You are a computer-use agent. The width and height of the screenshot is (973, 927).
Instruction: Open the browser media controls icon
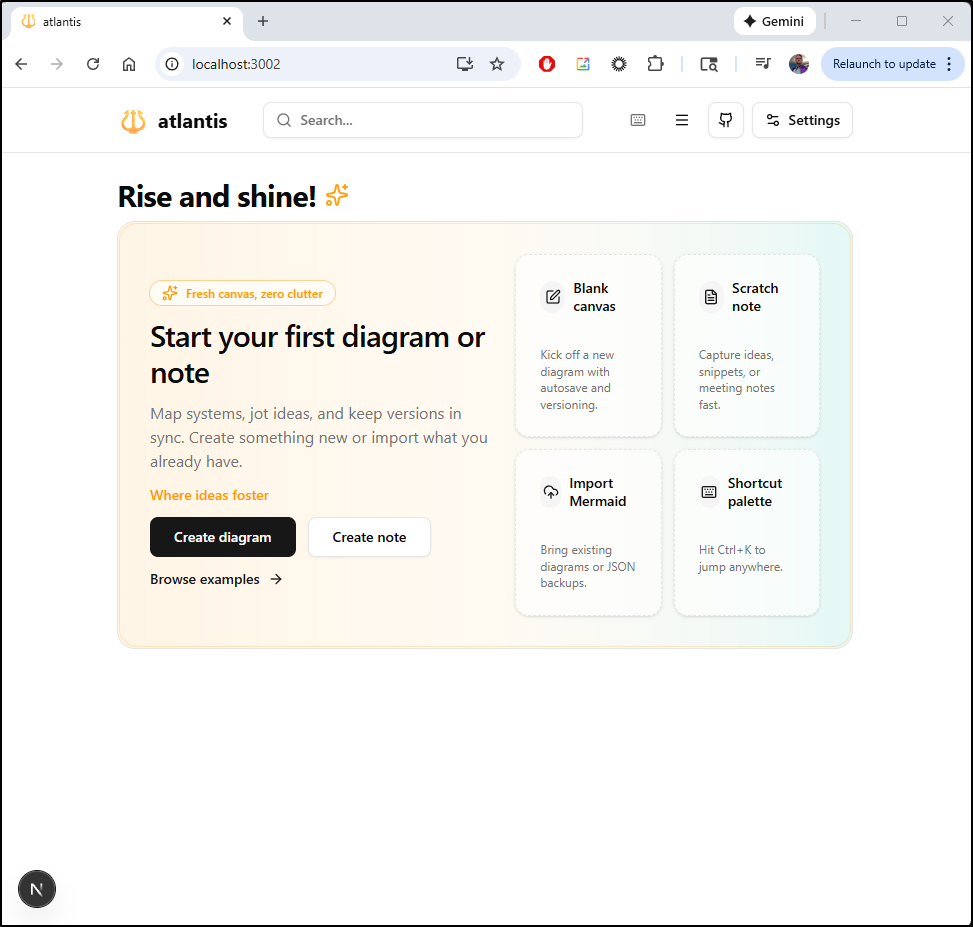pyautogui.click(x=763, y=64)
